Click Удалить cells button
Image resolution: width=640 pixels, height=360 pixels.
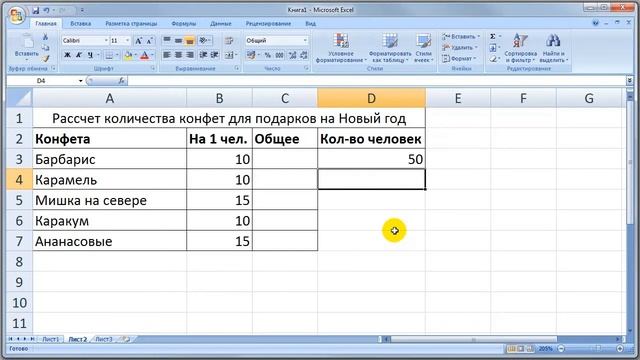(x=460, y=48)
